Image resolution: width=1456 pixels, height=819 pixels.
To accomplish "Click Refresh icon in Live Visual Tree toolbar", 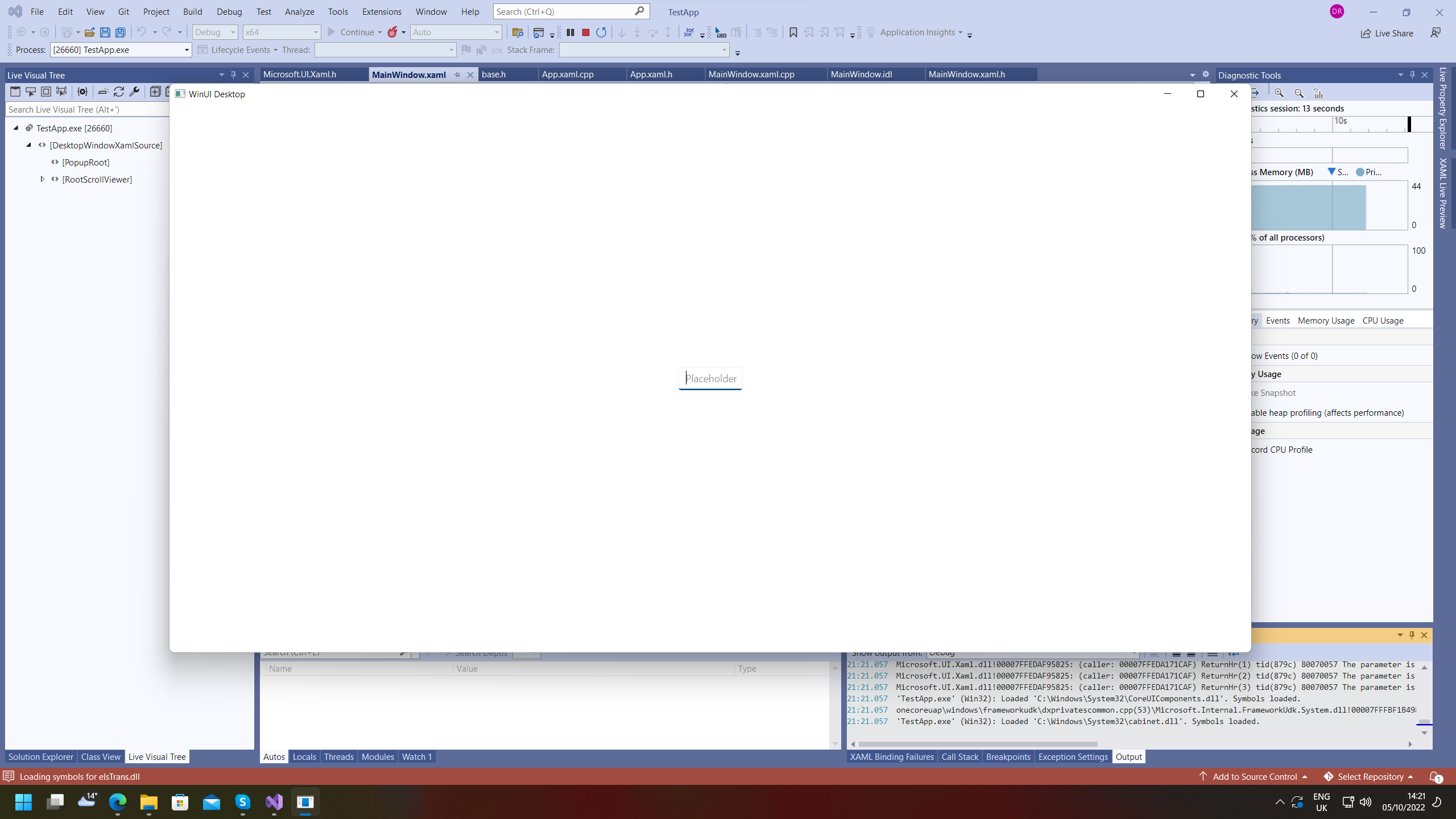I will [x=119, y=92].
